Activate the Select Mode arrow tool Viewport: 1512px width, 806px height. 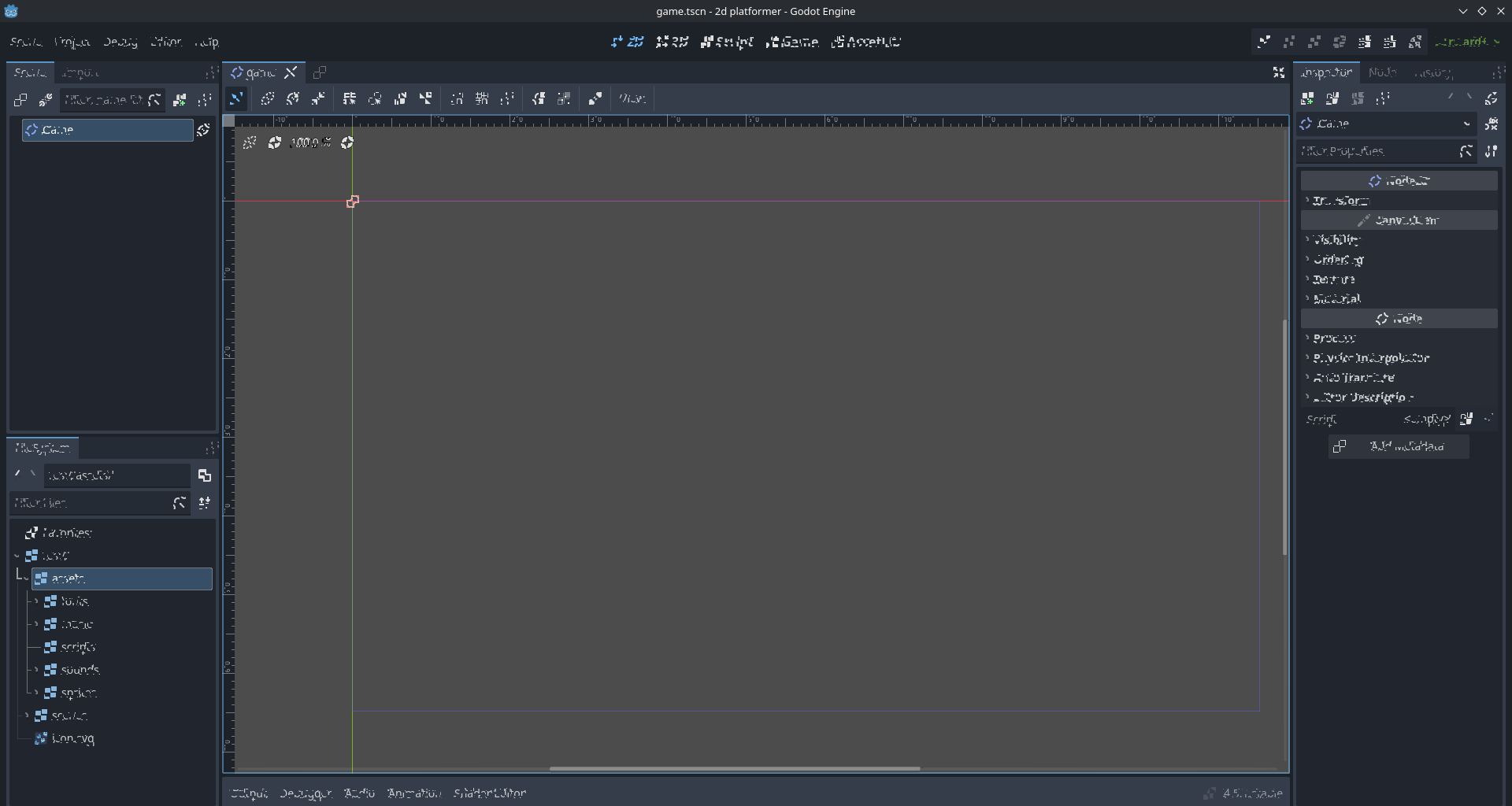click(236, 98)
